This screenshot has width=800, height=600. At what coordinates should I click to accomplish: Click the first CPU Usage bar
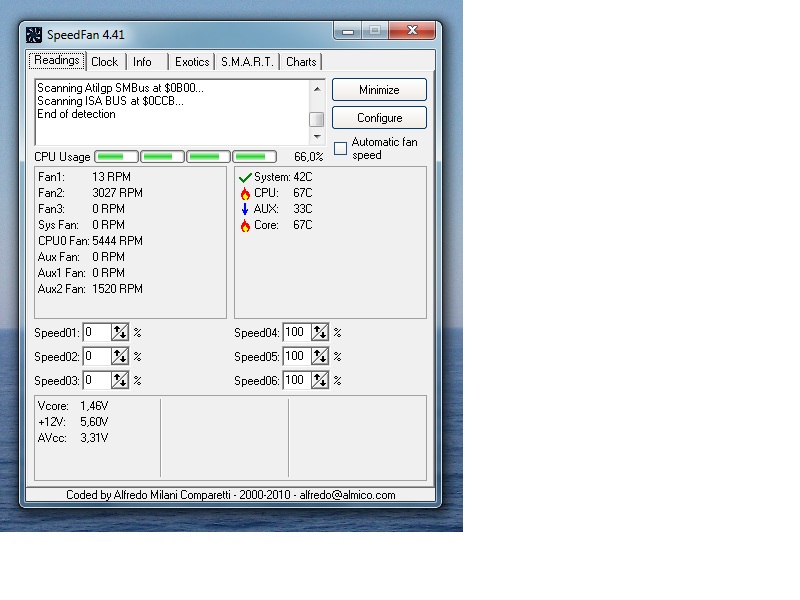116,157
